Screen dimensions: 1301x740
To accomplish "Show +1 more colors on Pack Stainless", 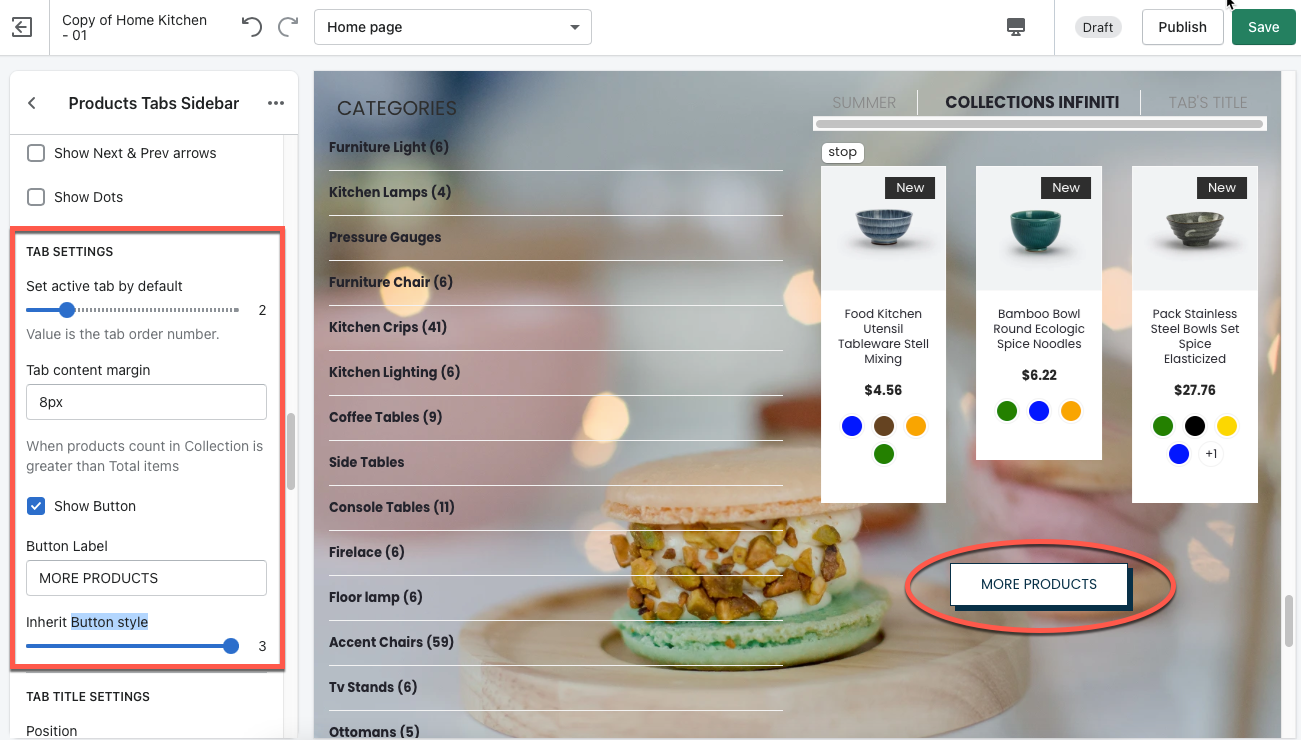I will pyautogui.click(x=1211, y=454).
